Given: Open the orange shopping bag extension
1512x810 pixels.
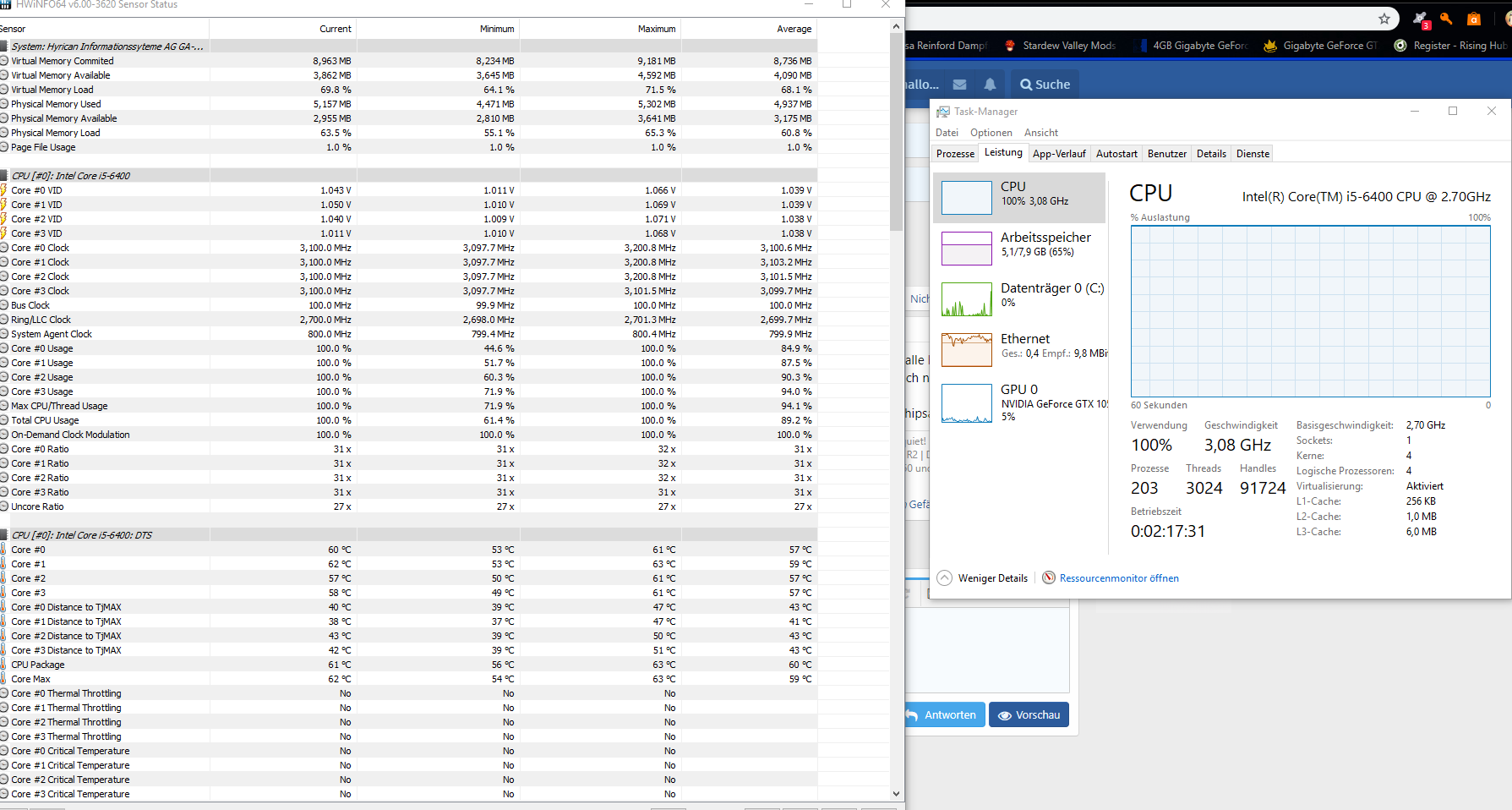Looking at the screenshot, I should (x=1474, y=19).
